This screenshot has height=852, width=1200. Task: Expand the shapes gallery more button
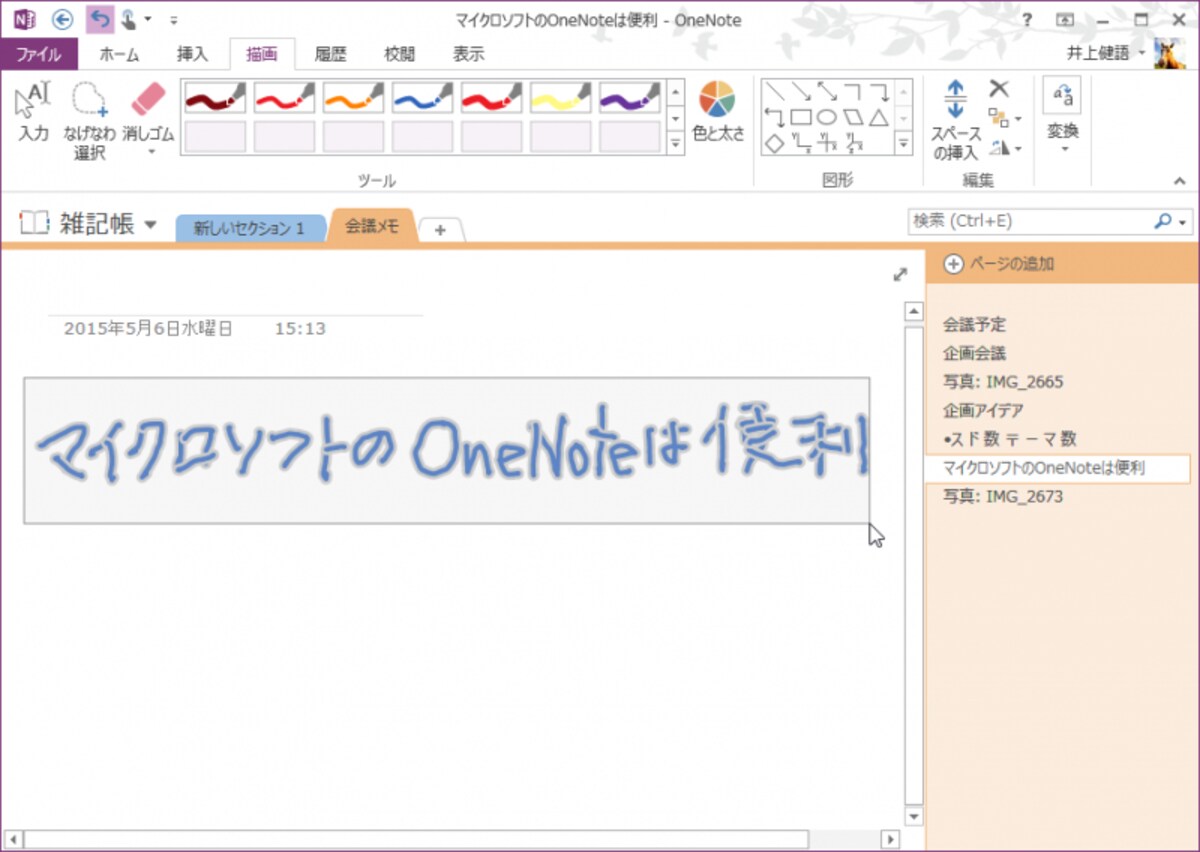904,143
